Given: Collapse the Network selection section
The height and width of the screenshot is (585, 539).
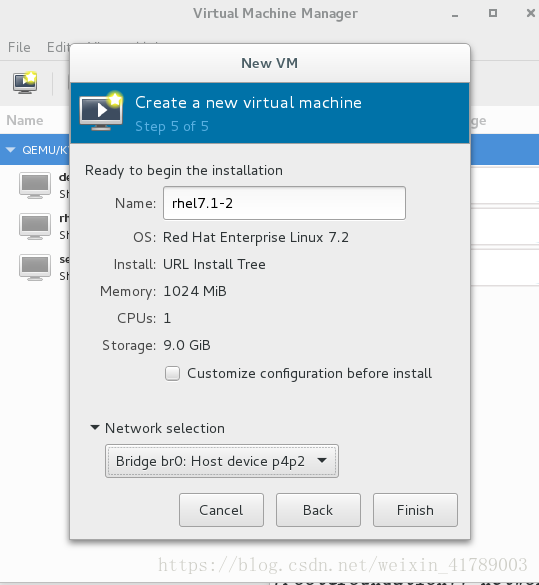Looking at the screenshot, I should 95,428.
